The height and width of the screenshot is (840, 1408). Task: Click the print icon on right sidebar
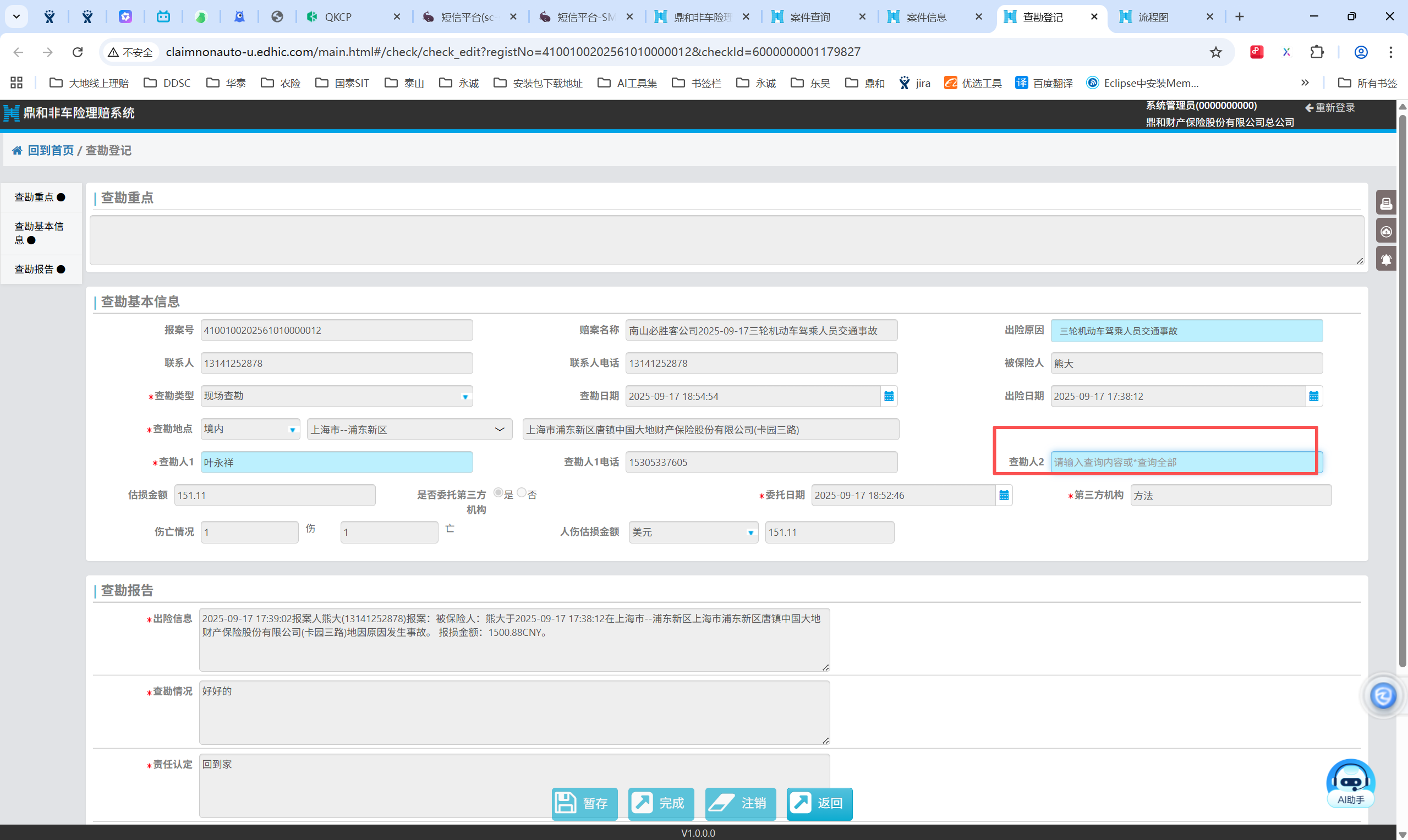coord(1386,202)
